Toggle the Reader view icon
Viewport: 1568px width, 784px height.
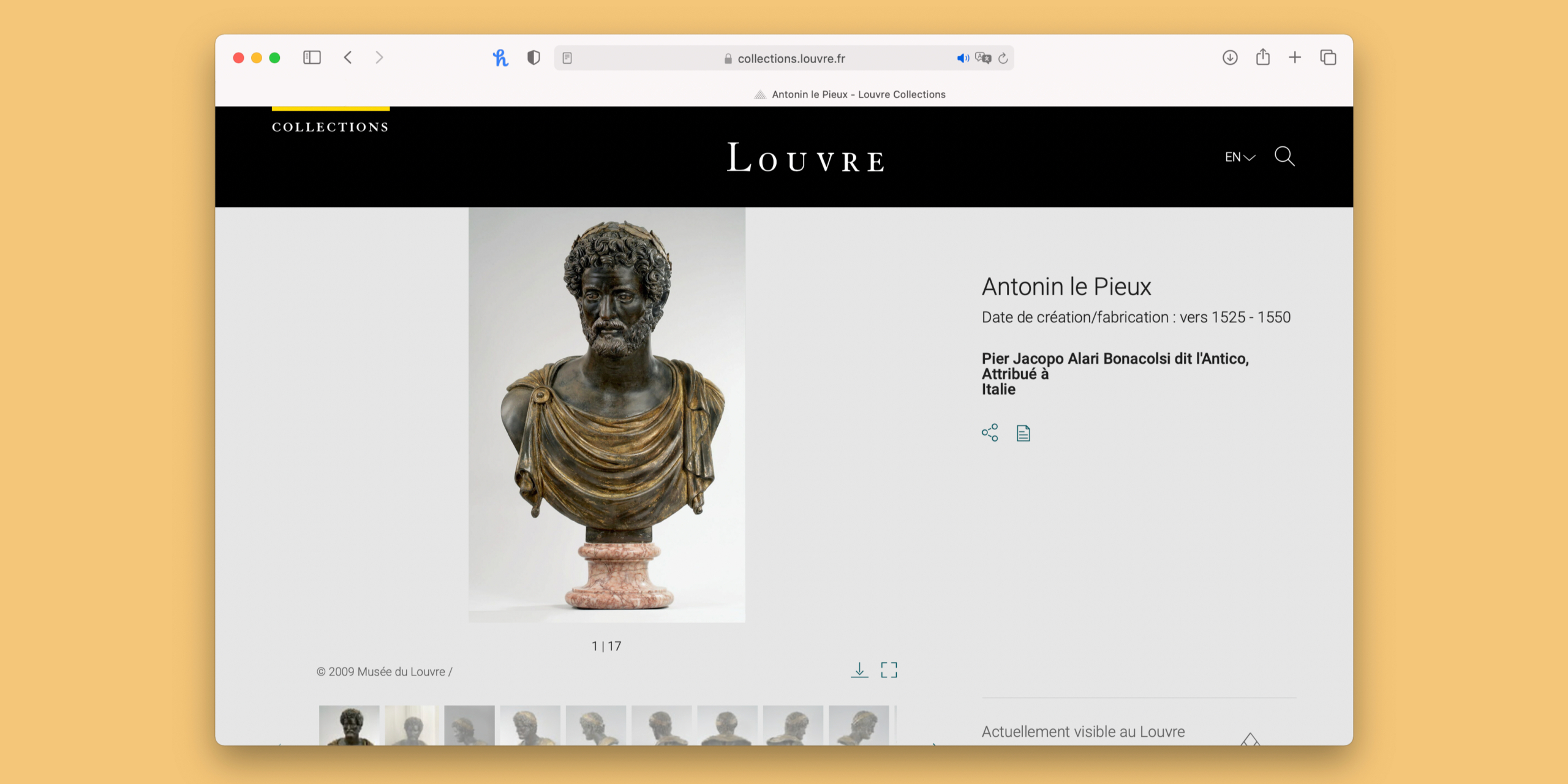(x=567, y=58)
